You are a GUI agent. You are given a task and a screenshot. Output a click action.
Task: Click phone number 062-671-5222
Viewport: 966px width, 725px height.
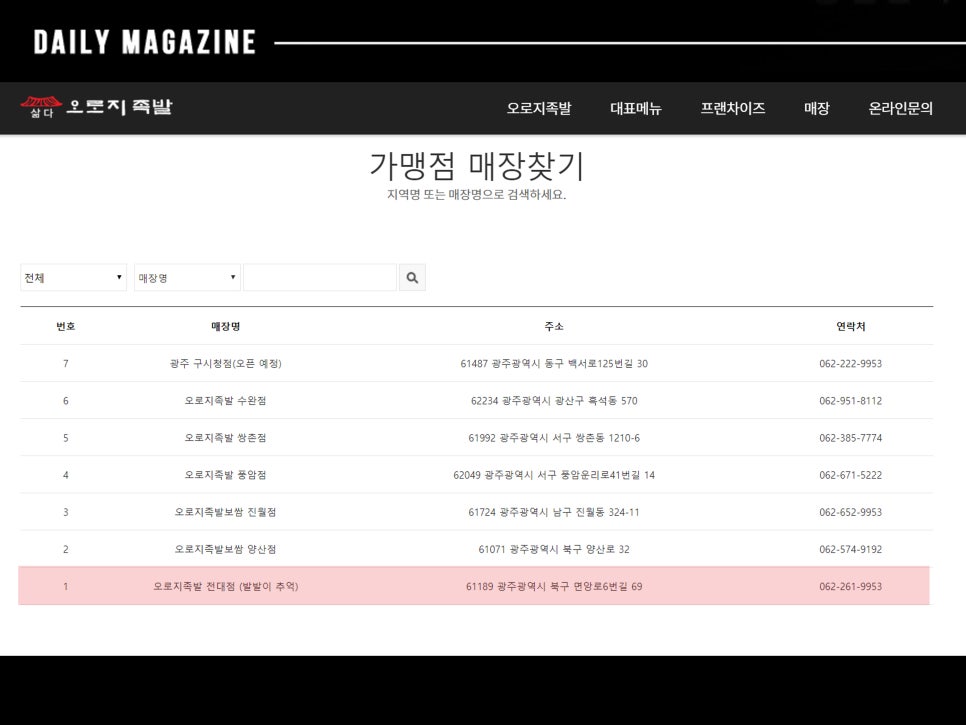[850, 475]
